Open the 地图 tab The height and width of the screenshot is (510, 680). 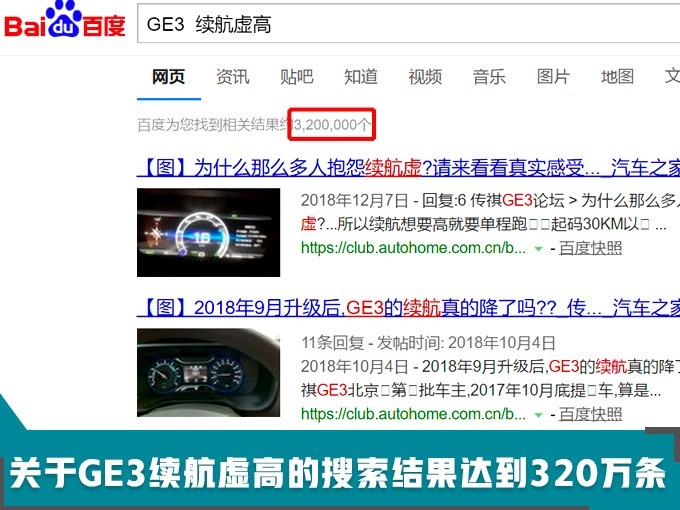pos(617,77)
